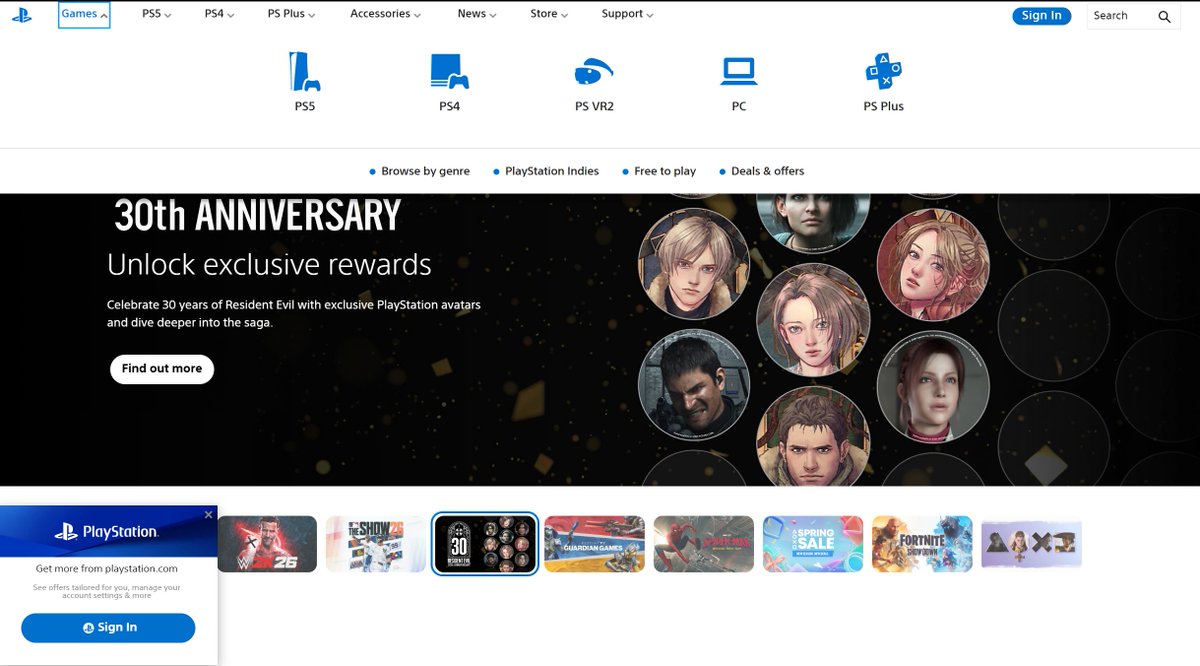Click the PlayStation logo in header
Screen dimensions: 1200x666
pyautogui.click(x=21, y=15)
